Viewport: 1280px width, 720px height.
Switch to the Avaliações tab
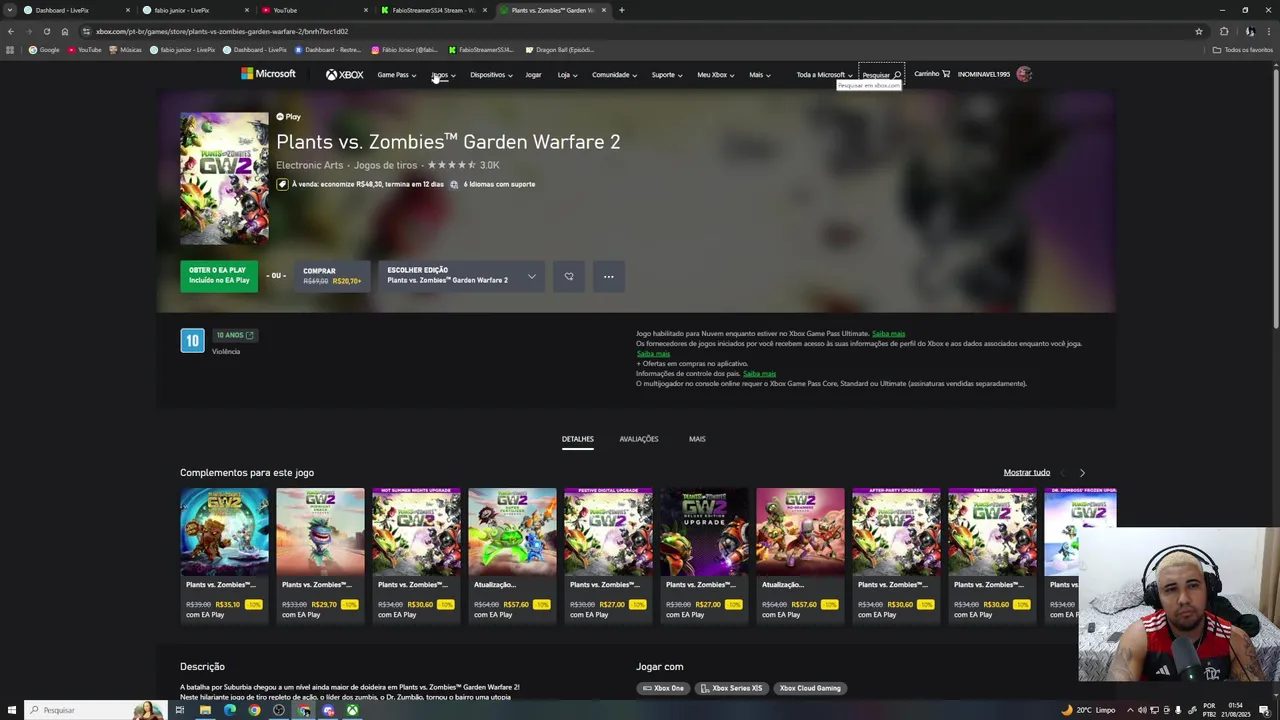point(638,439)
